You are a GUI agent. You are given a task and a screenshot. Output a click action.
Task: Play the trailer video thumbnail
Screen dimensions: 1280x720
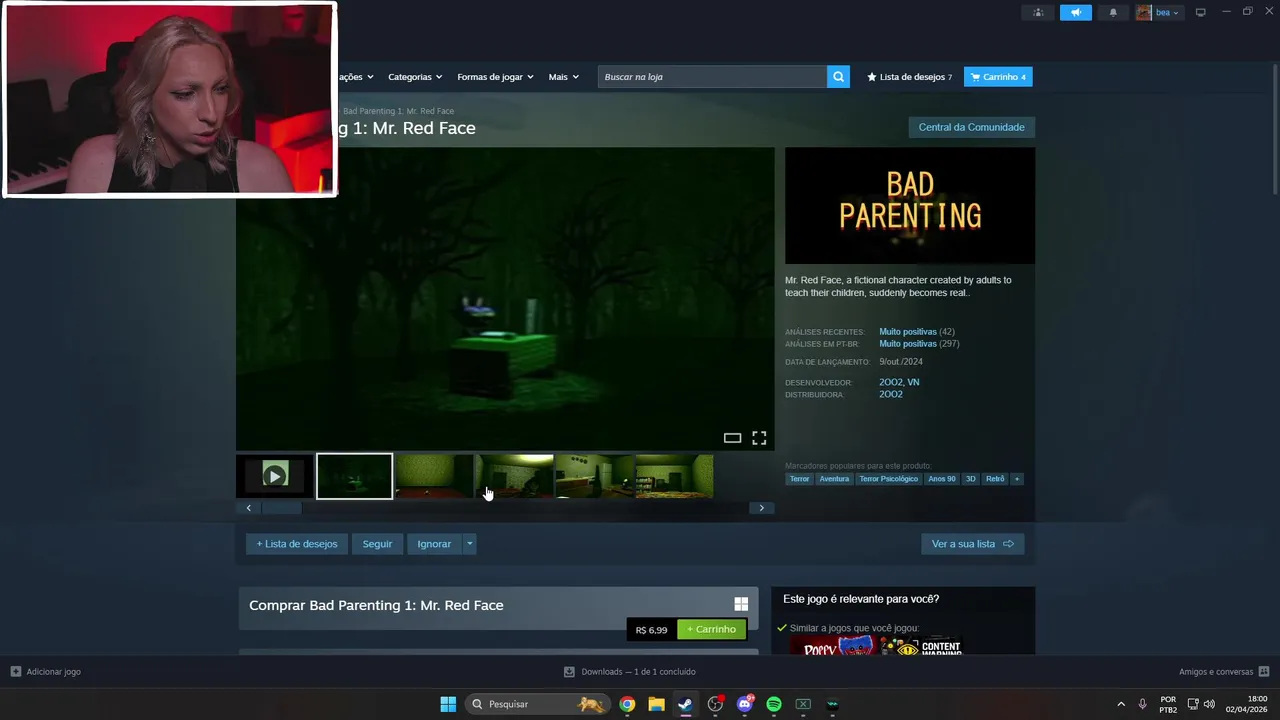pyautogui.click(x=274, y=476)
